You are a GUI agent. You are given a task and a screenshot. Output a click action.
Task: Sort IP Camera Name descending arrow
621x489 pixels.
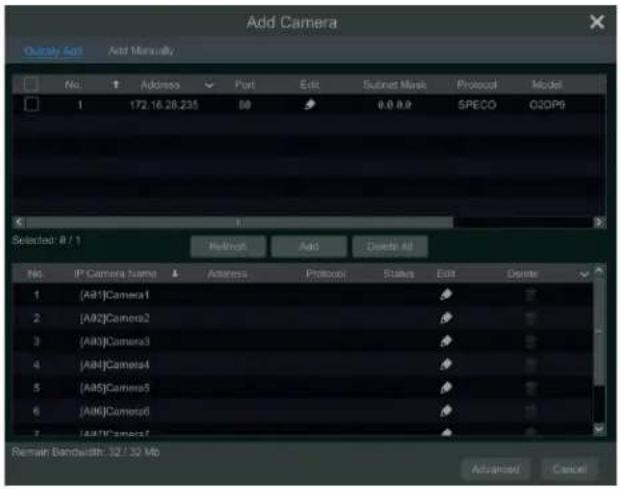pyautogui.click(x=175, y=274)
